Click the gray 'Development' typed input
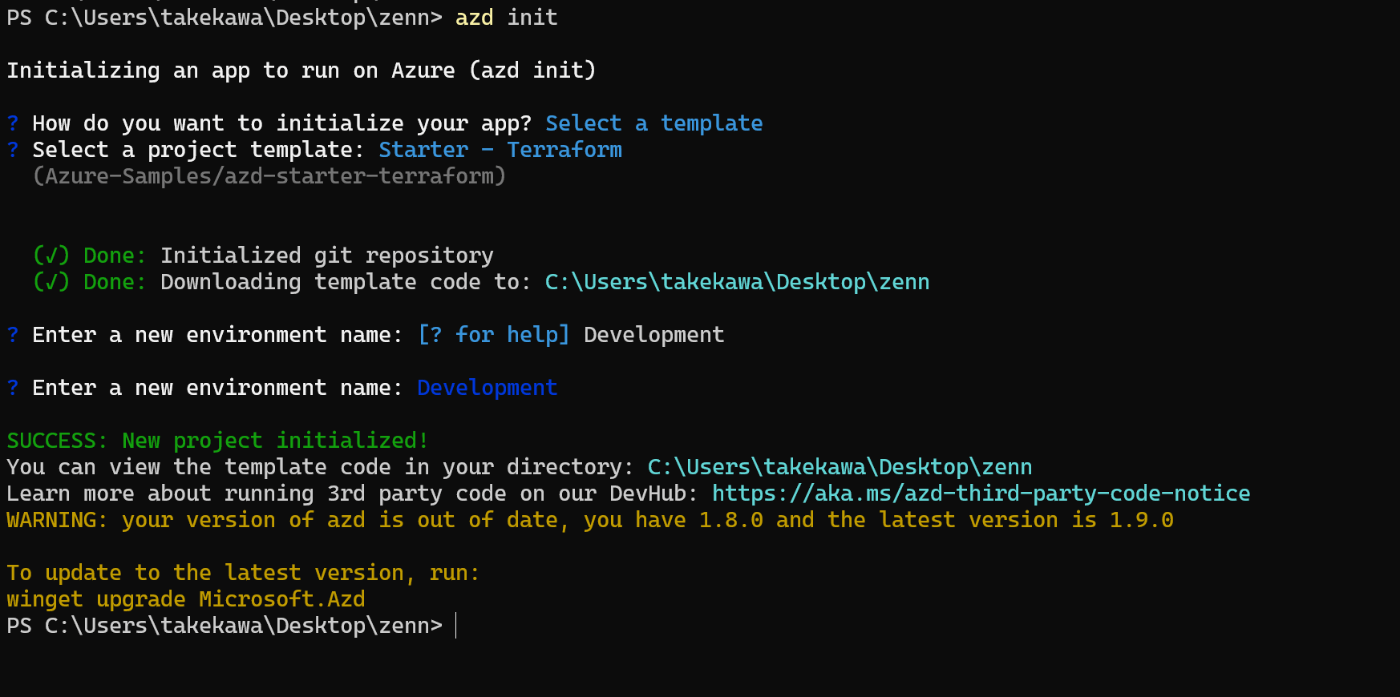The image size is (1400, 697). click(x=654, y=335)
